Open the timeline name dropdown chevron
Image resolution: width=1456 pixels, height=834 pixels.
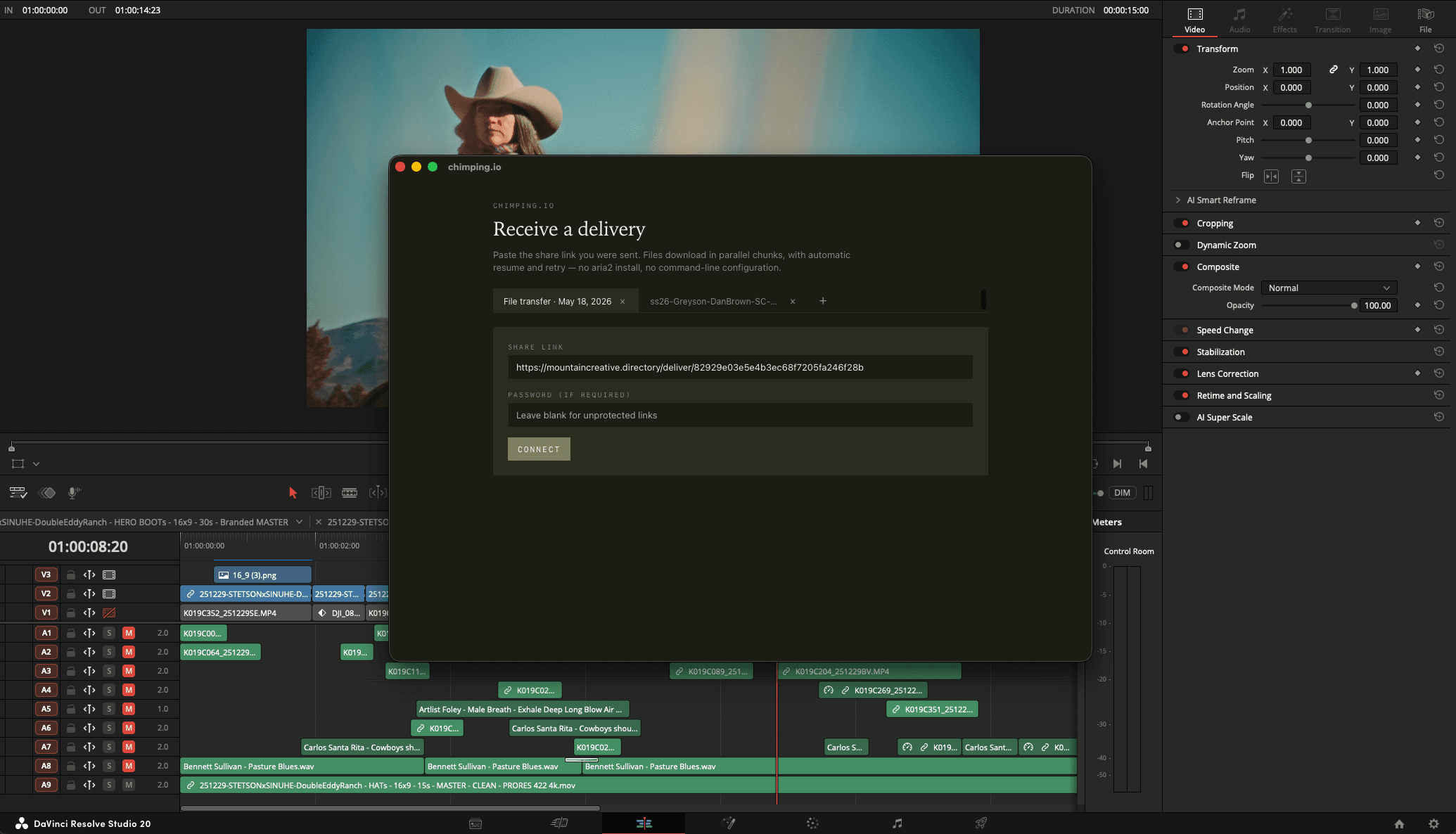click(x=300, y=522)
